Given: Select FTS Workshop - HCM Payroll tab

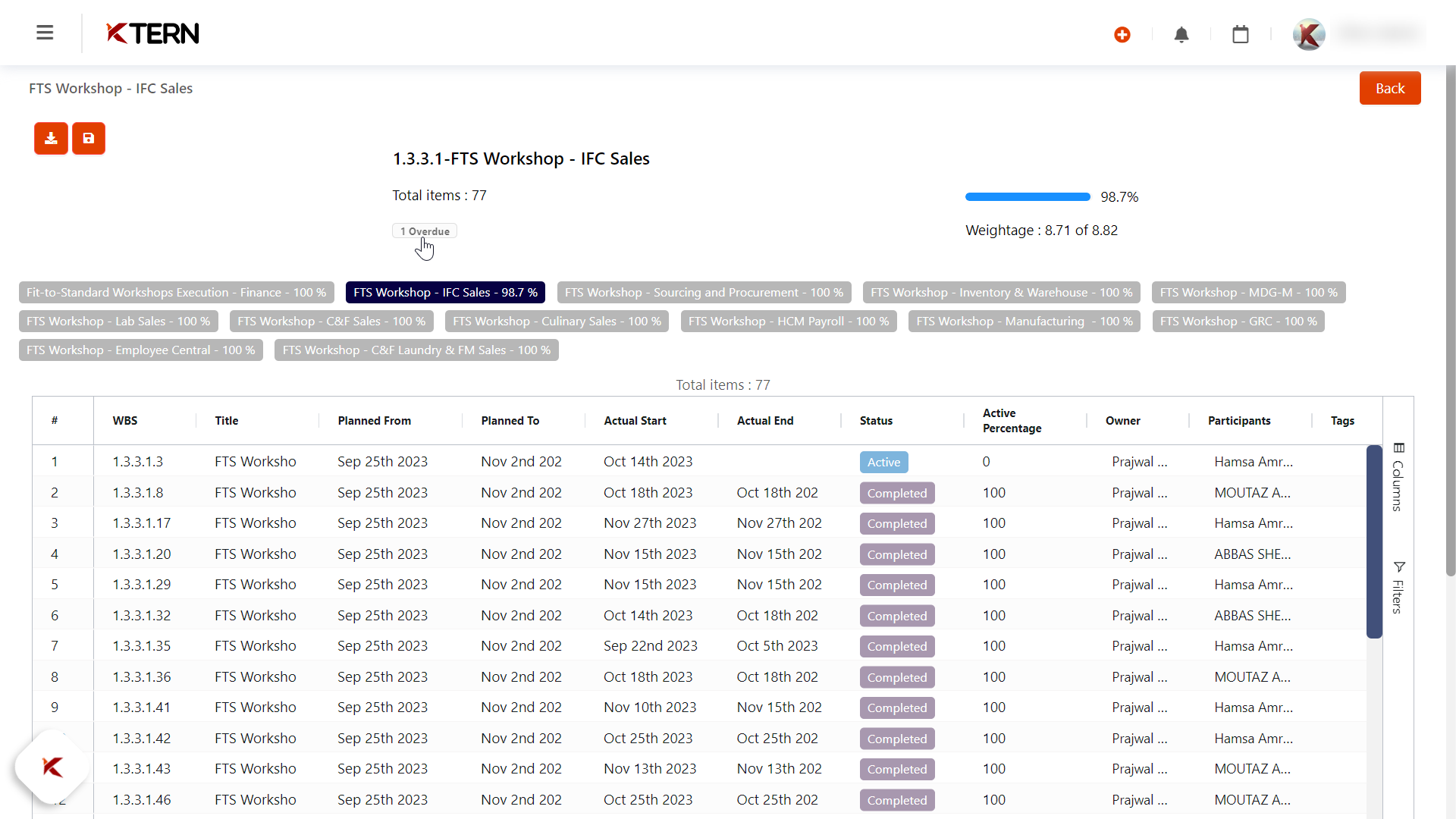Looking at the screenshot, I should click(x=789, y=322).
